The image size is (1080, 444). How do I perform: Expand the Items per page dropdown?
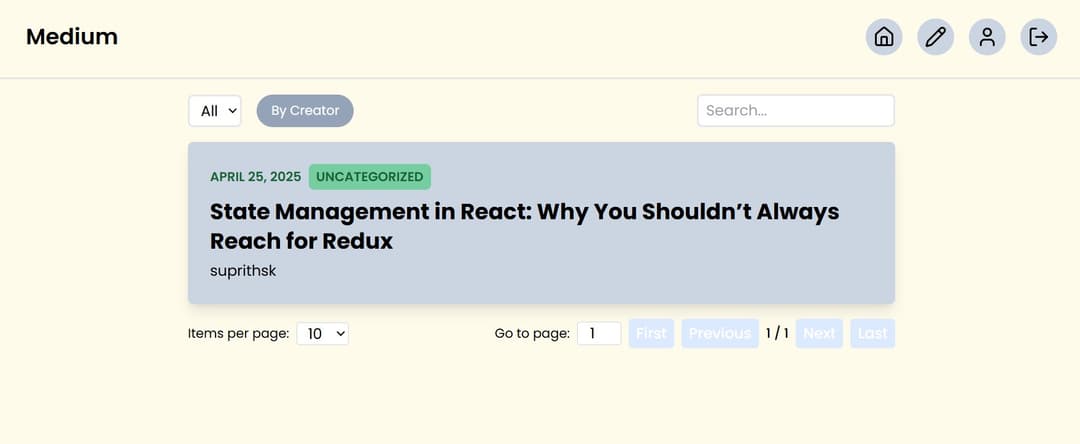pos(322,334)
